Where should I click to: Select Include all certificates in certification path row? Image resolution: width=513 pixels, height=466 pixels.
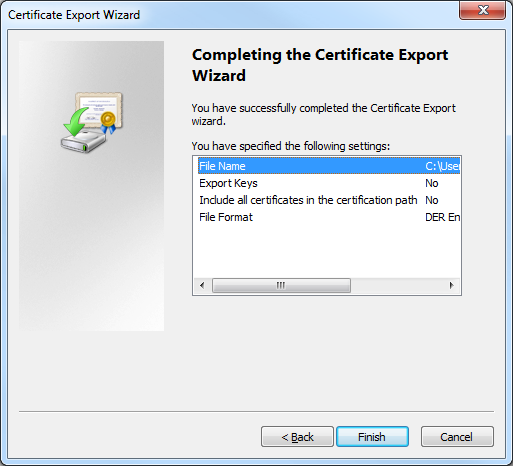tap(329, 200)
